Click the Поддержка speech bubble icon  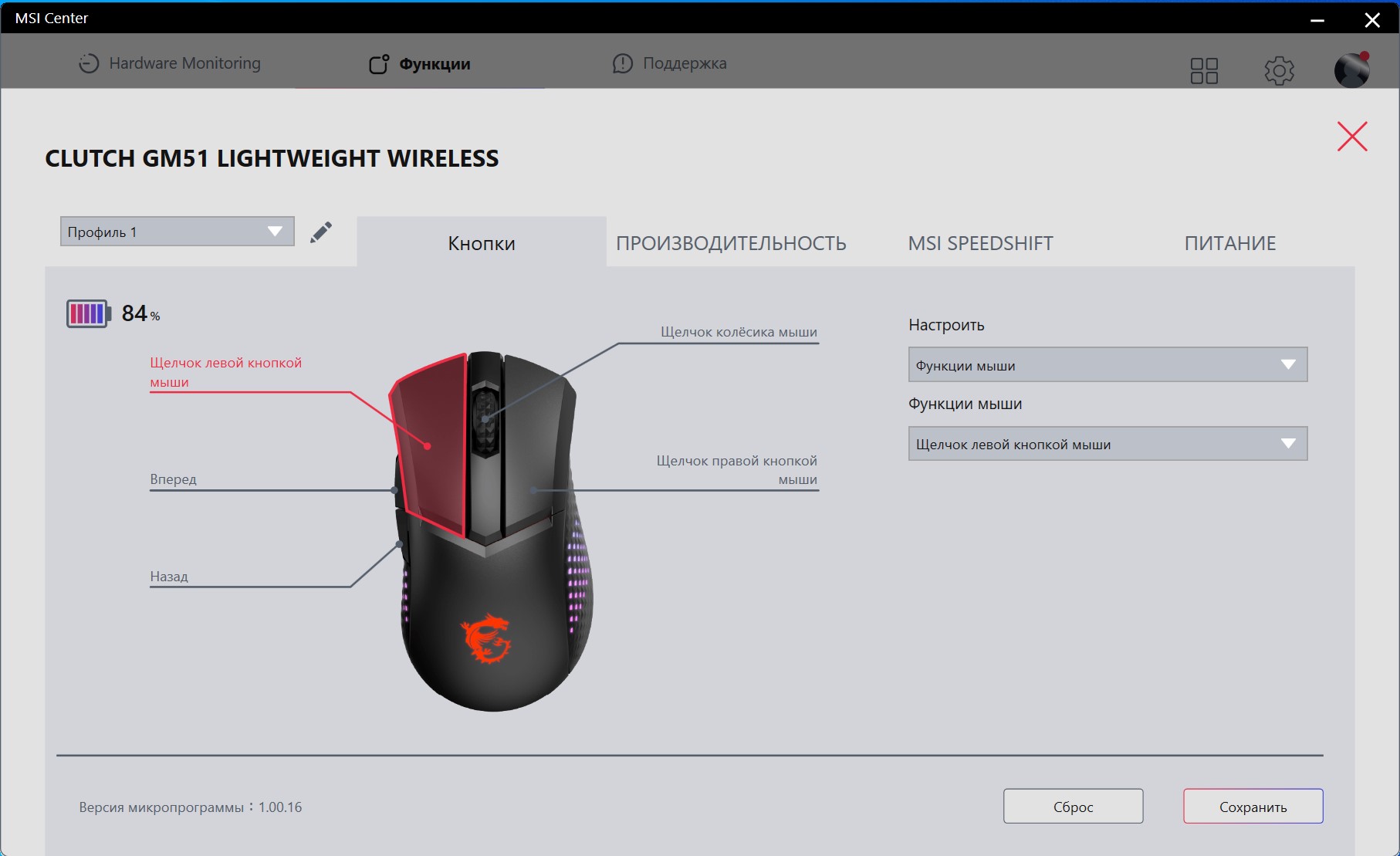click(622, 63)
